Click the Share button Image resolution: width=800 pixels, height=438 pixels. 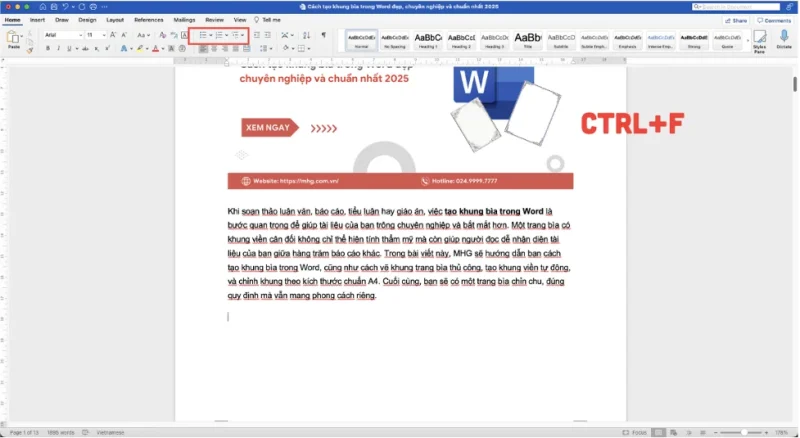(736, 20)
